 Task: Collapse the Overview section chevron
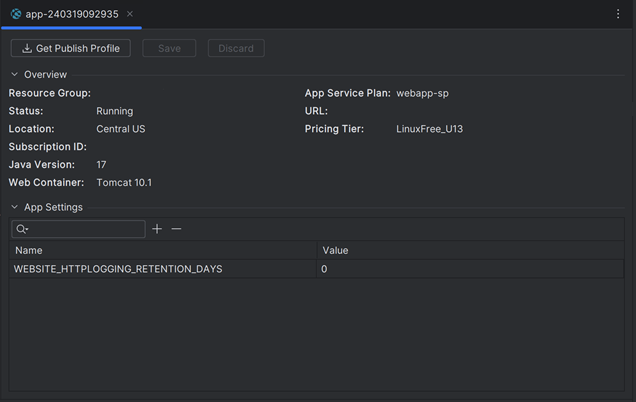tap(15, 75)
